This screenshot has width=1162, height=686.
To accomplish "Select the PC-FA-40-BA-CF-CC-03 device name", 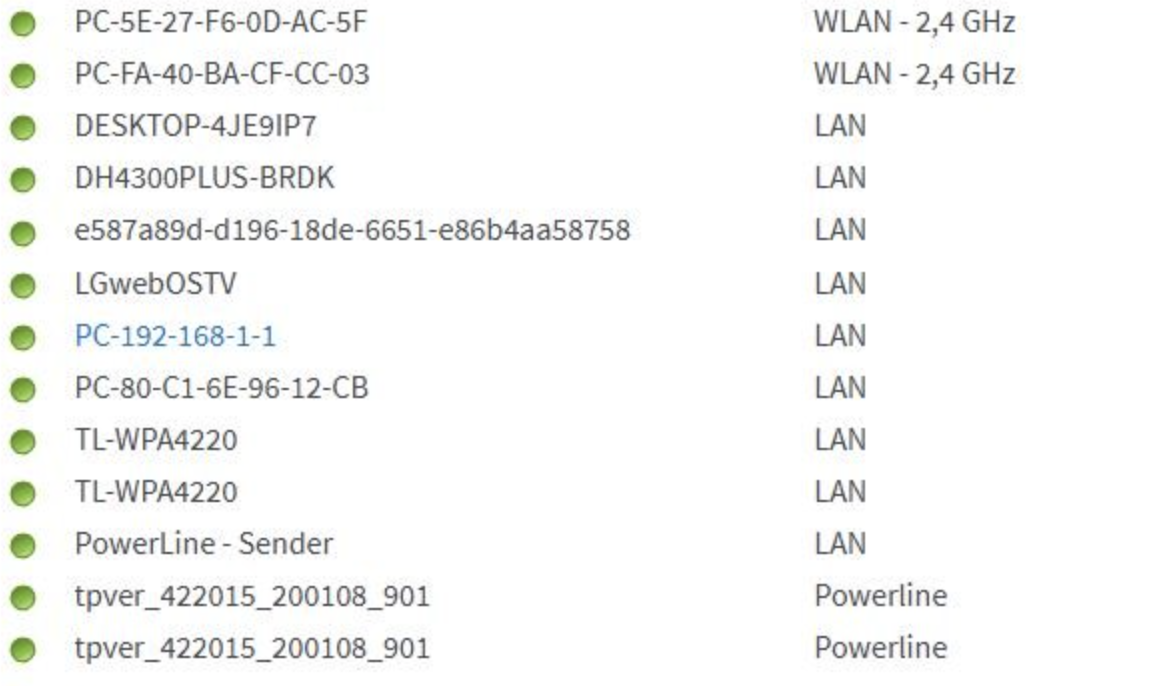I will pyautogui.click(x=222, y=73).
